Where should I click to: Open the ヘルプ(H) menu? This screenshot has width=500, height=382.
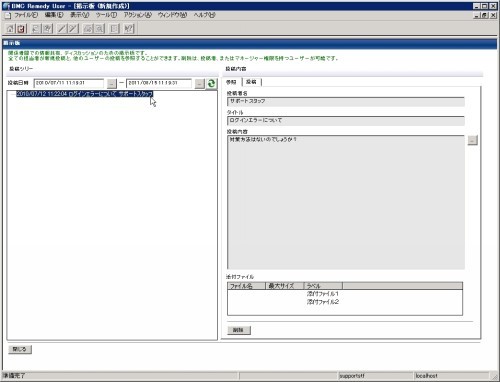pyautogui.click(x=205, y=15)
